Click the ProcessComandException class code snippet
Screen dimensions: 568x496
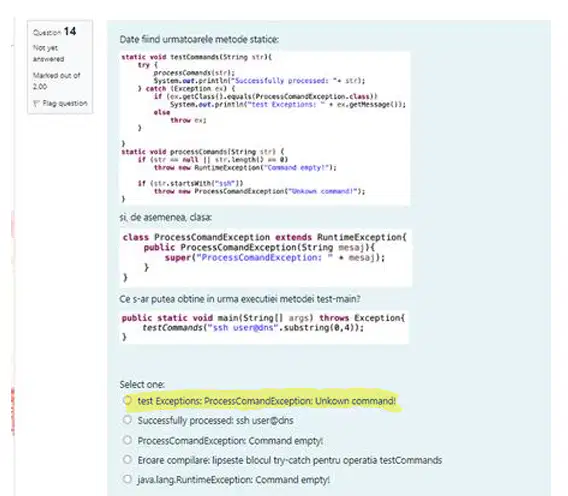pos(266,257)
